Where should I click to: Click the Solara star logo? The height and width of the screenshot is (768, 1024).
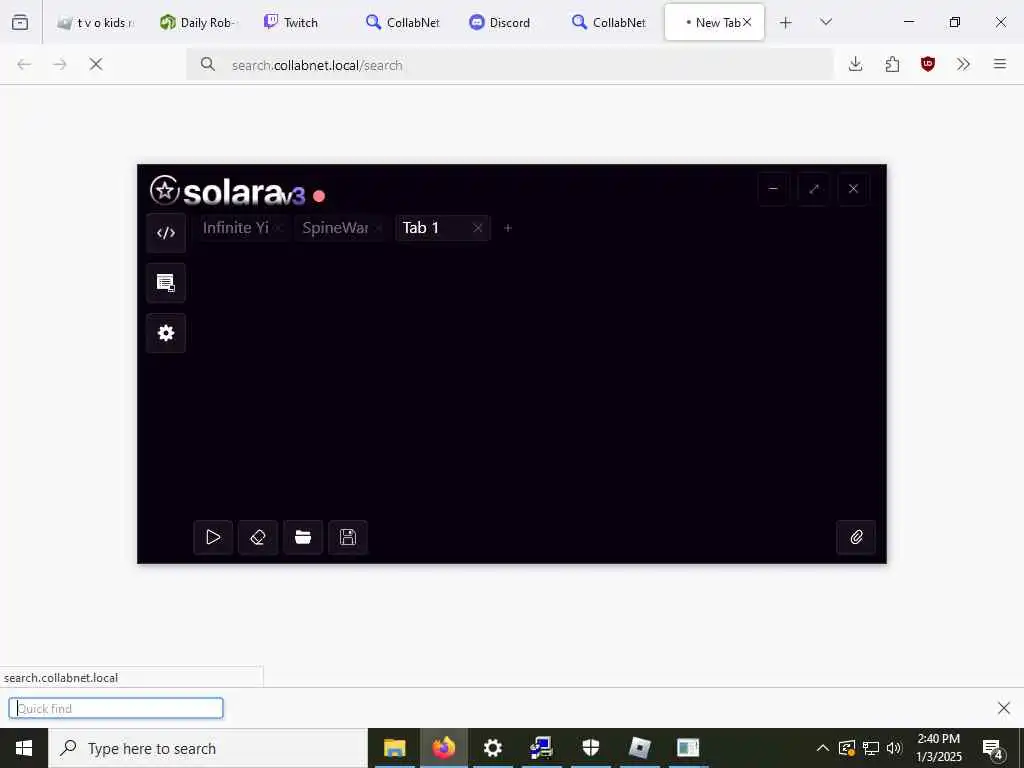tap(165, 191)
